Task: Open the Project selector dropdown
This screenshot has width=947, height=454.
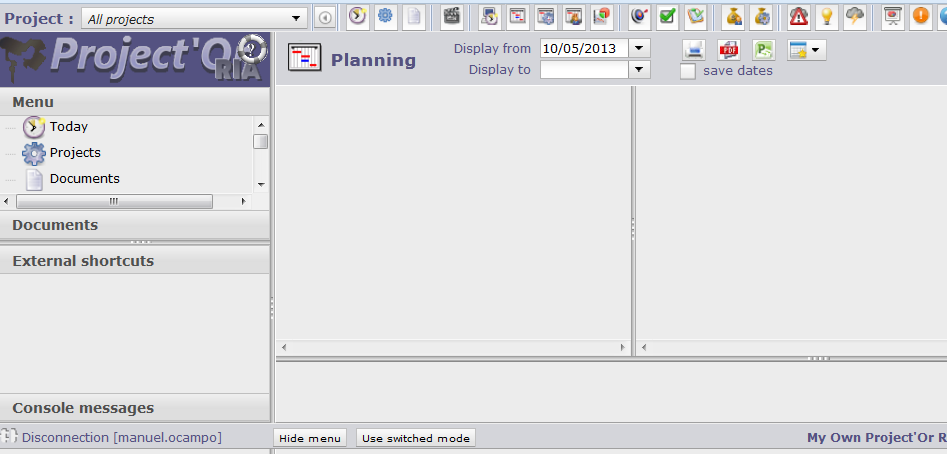Action: pos(297,18)
